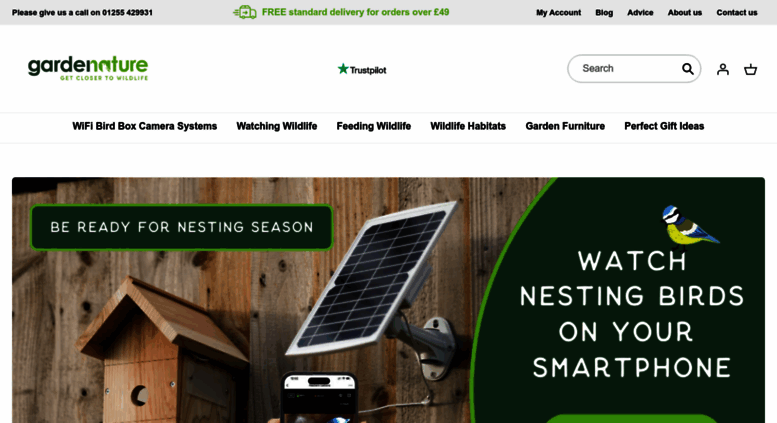Click the gardenature logo
The image size is (777, 423).
click(88, 68)
